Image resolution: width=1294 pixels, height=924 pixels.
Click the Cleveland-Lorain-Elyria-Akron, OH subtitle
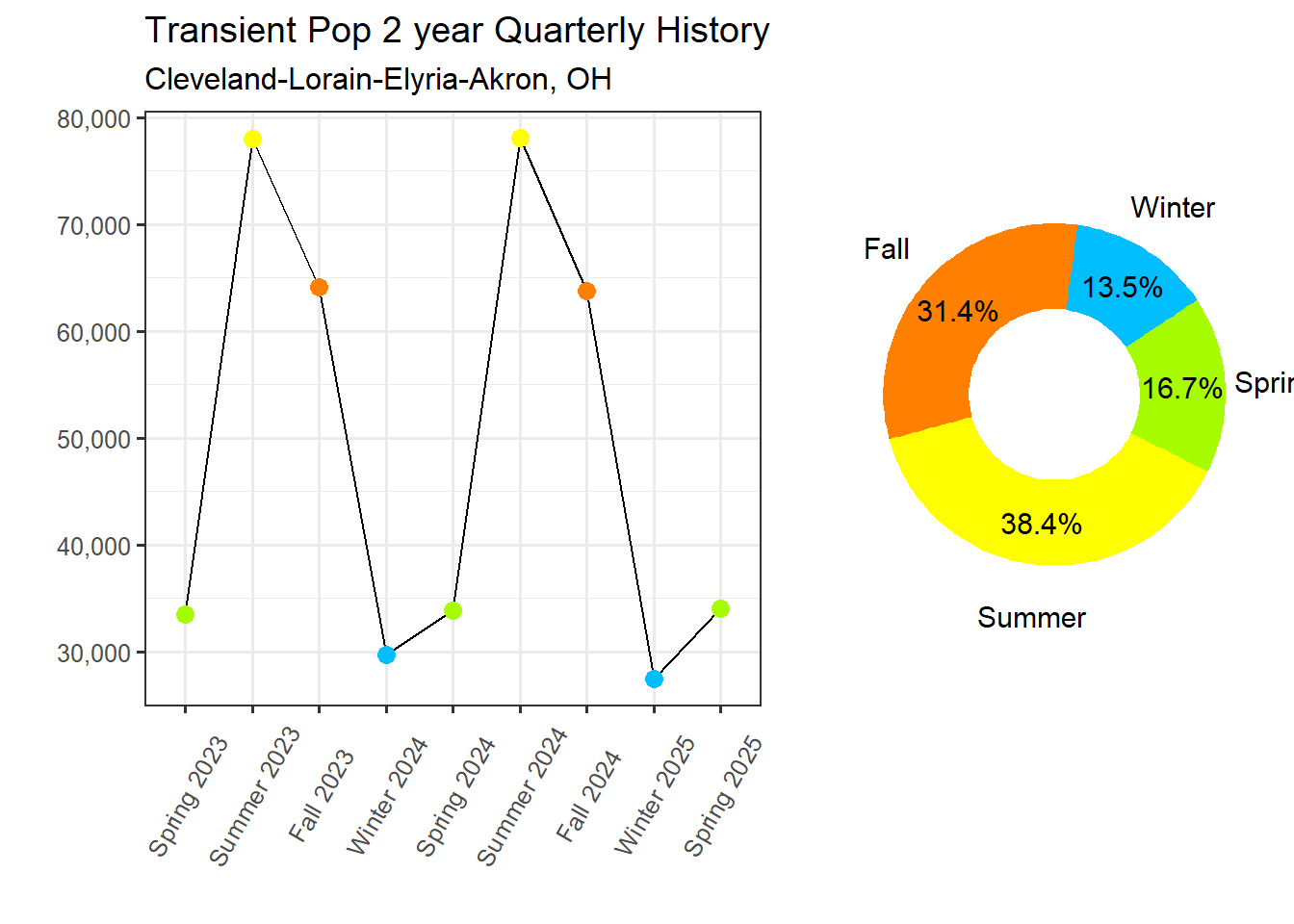click(378, 79)
